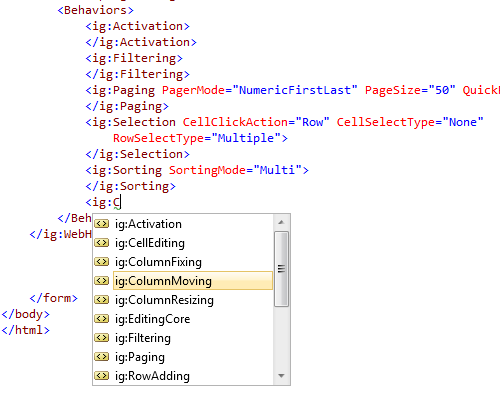Click the SortingMode attribute name

point(207,170)
